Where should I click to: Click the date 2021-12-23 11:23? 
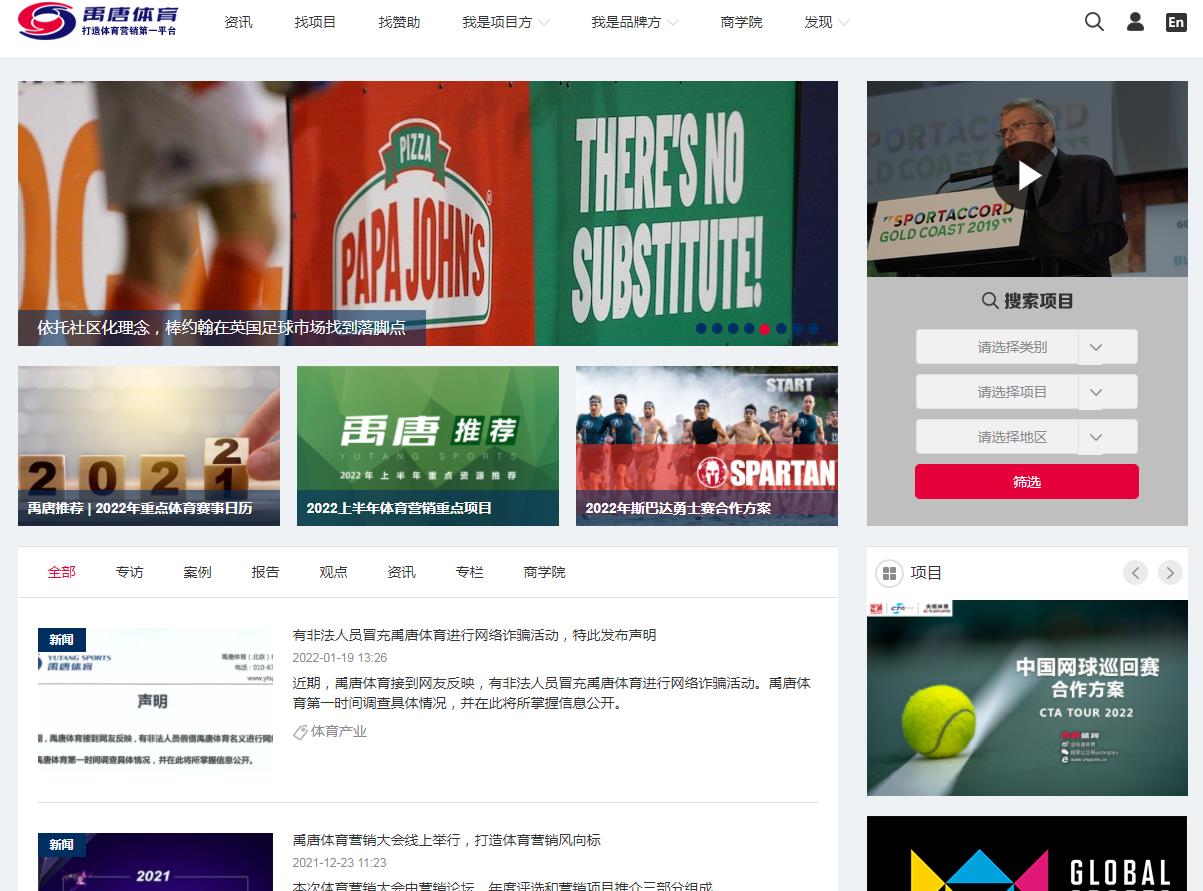point(339,863)
